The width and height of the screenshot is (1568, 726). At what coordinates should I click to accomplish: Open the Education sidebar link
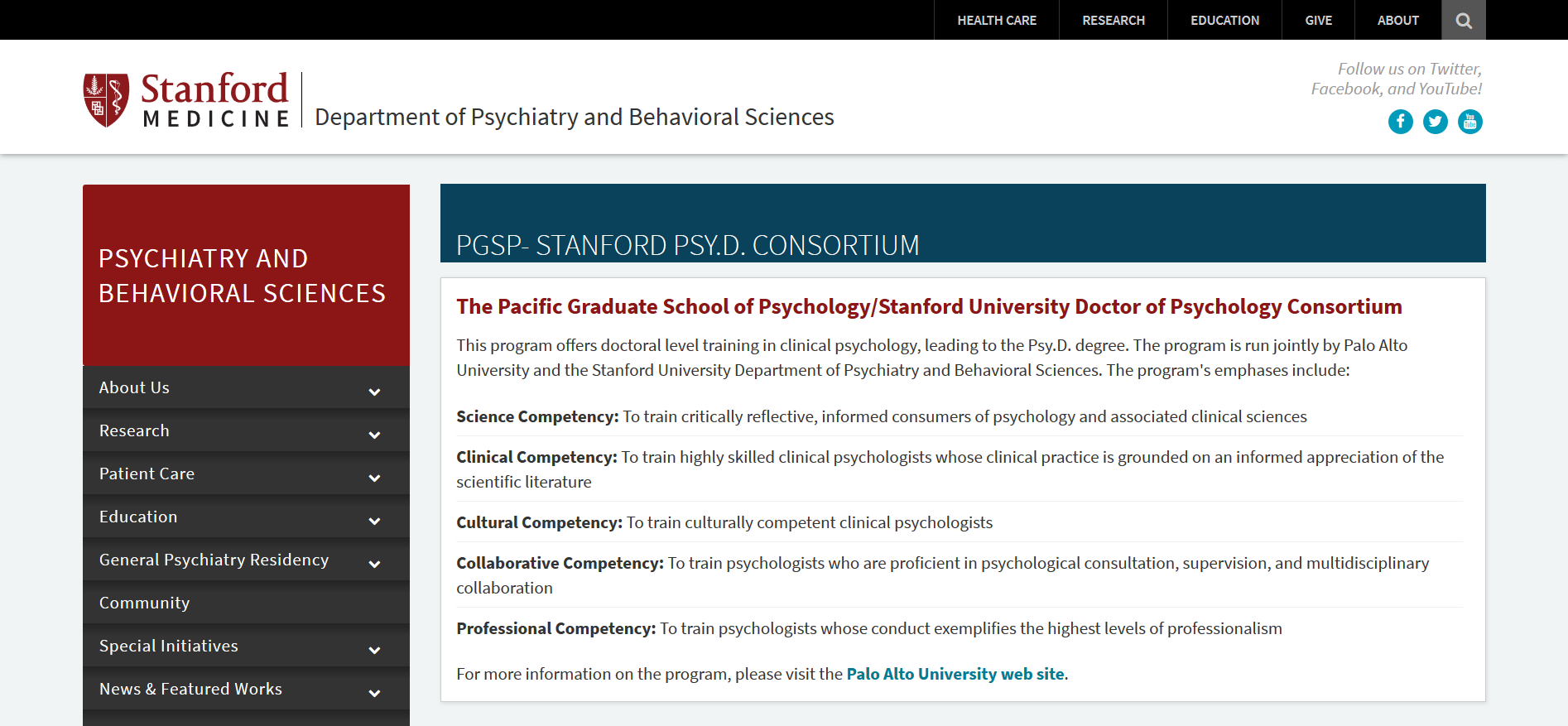click(x=138, y=517)
